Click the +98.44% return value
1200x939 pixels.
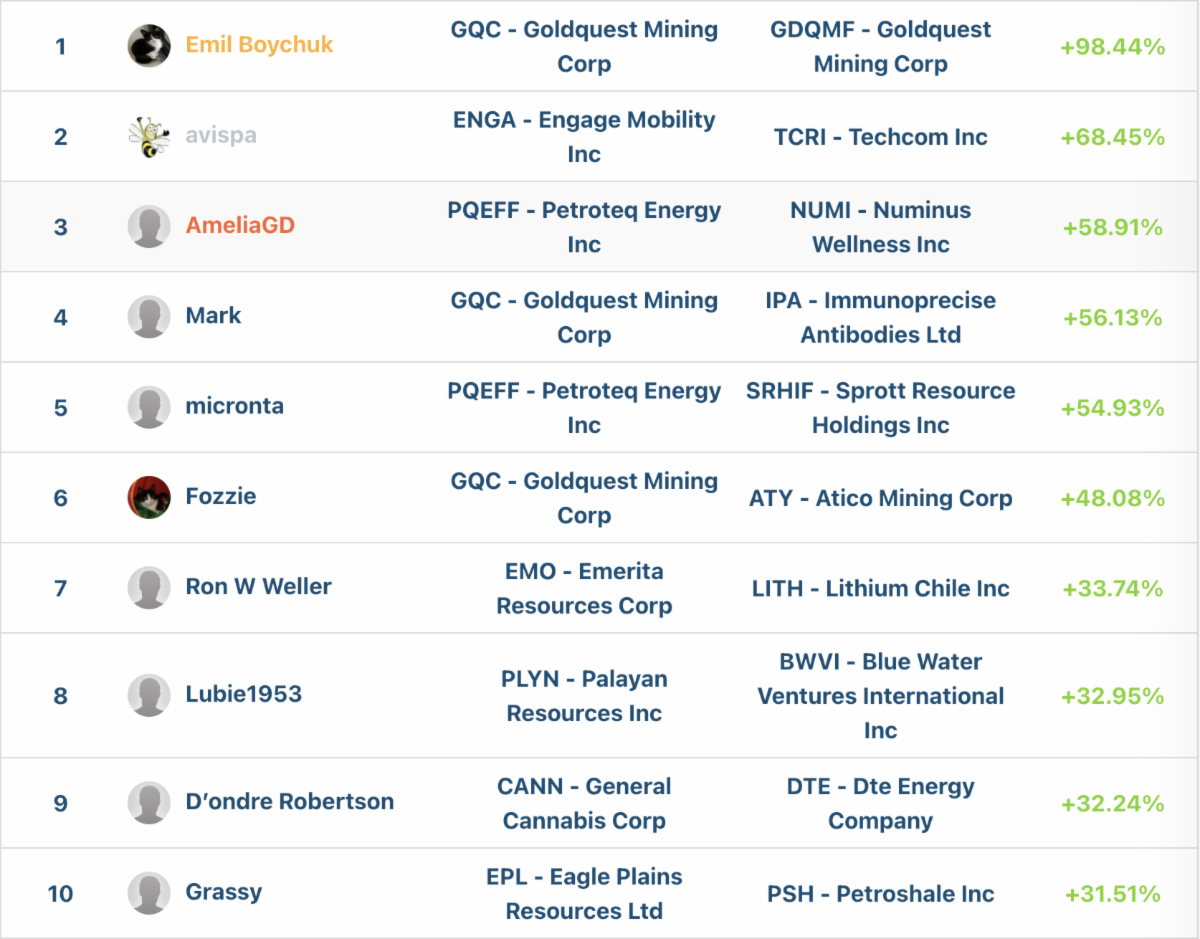[1112, 47]
